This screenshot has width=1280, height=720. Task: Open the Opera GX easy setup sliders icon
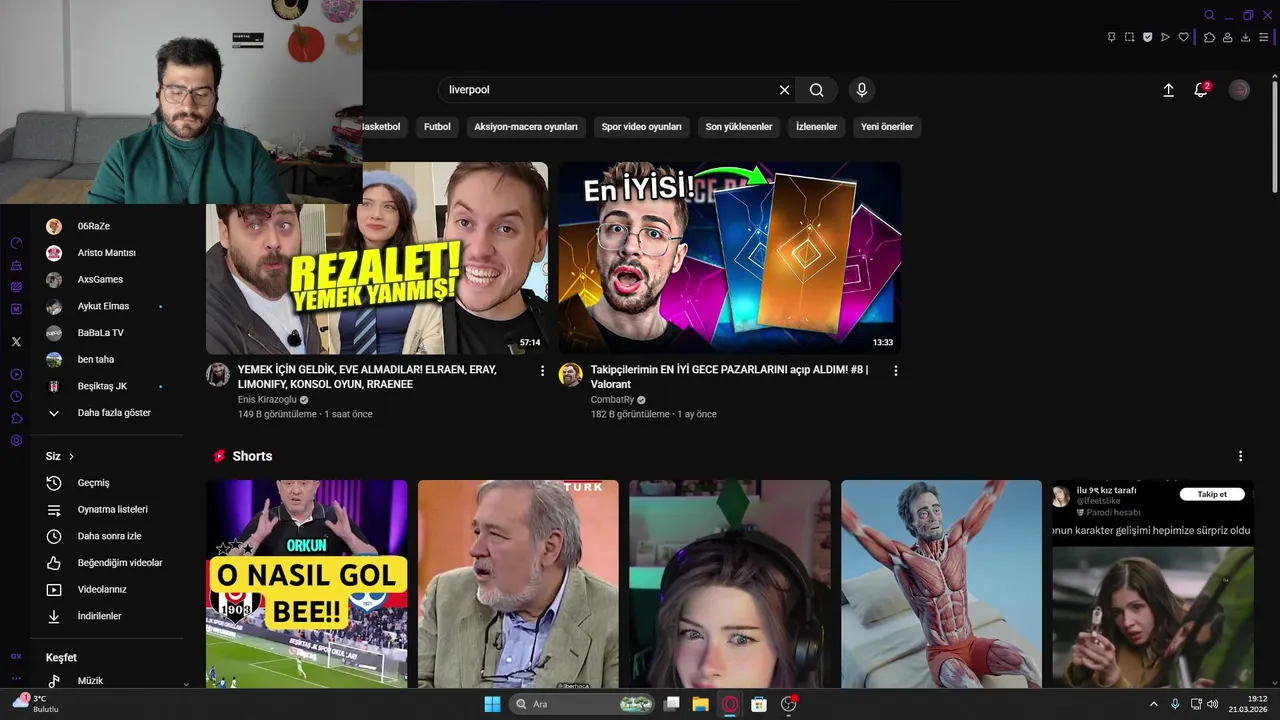(1263, 37)
